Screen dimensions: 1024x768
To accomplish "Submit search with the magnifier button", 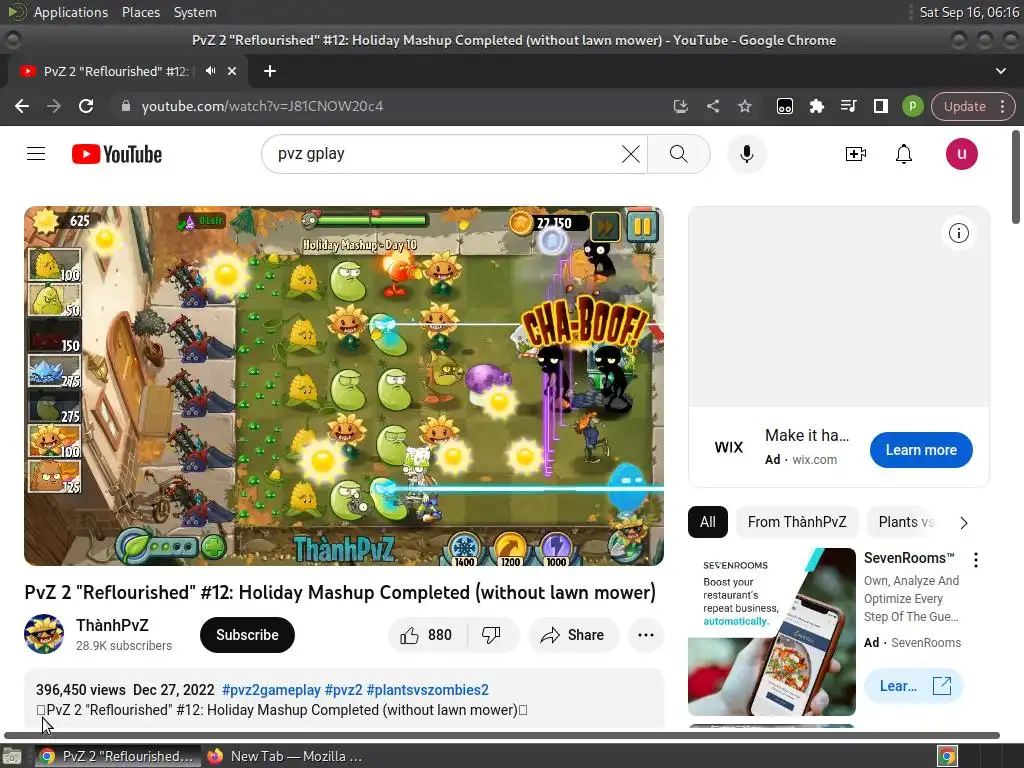I will pyautogui.click(x=679, y=154).
